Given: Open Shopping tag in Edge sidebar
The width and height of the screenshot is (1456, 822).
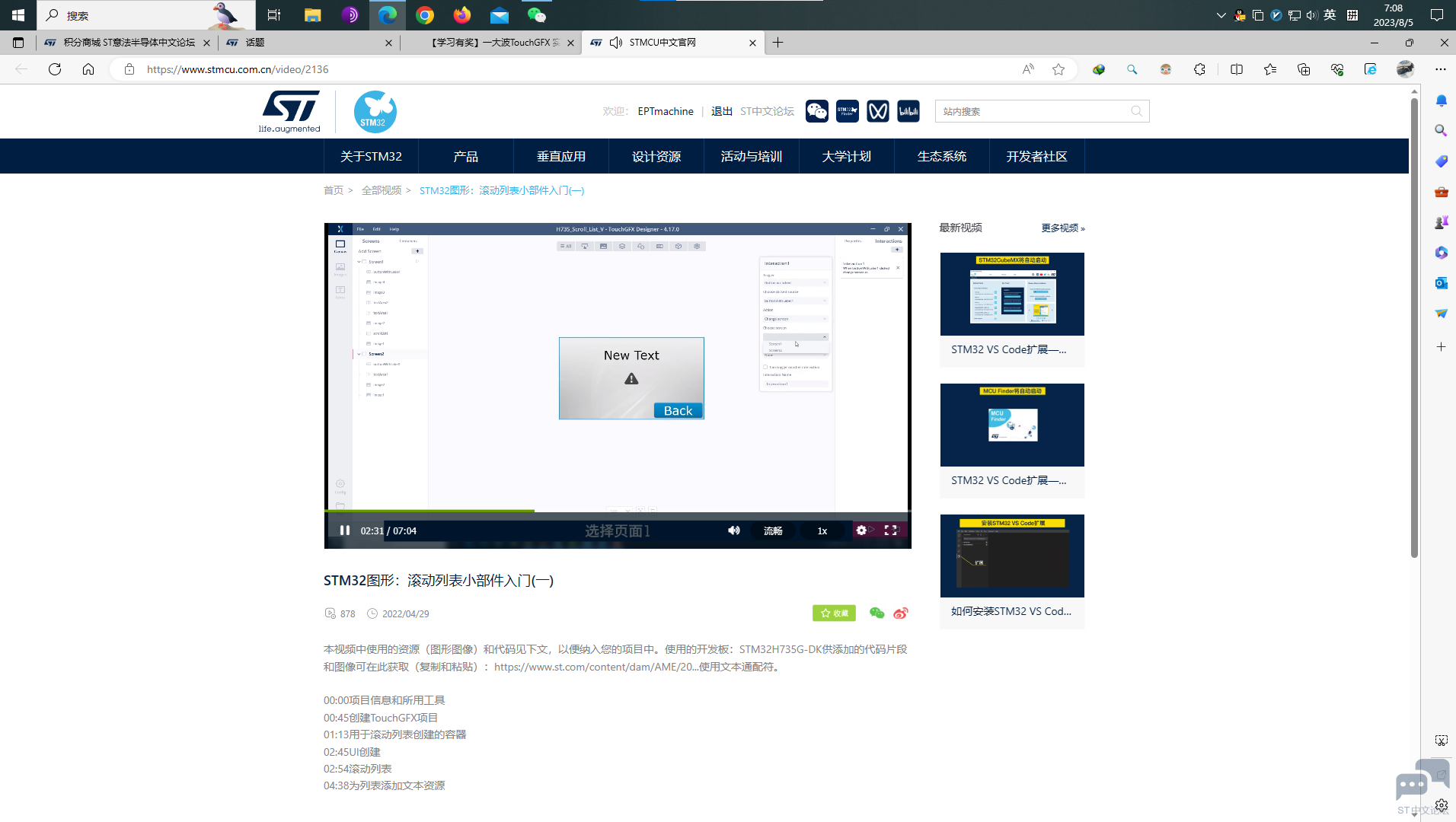Looking at the screenshot, I should coord(1442,161).
